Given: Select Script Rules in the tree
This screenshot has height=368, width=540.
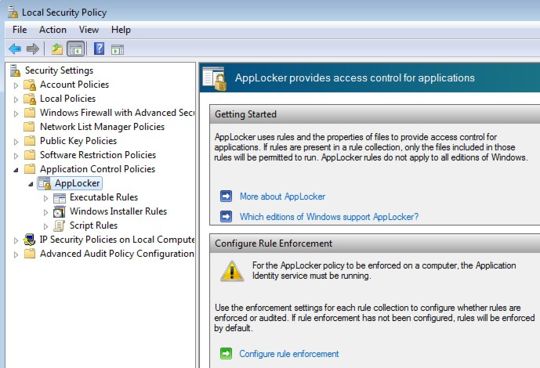Looking at the screenshot, I should (x=93, y=225).
